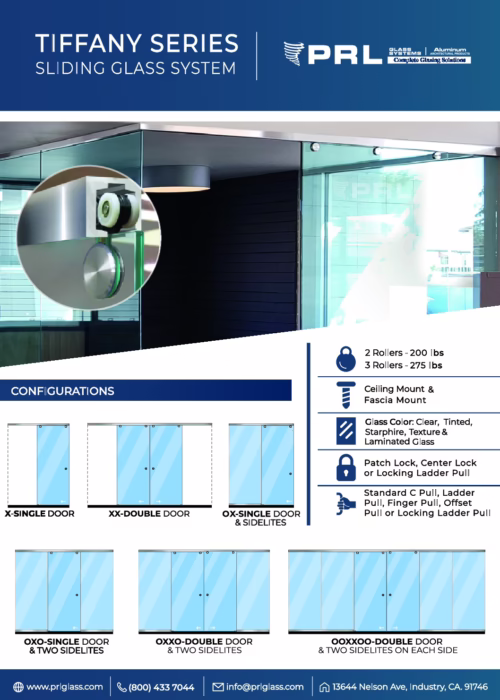Click the PRL tornado logo icon
This screenshot has height=700, width=500.
pyautogui.click(x=294, y=54)
